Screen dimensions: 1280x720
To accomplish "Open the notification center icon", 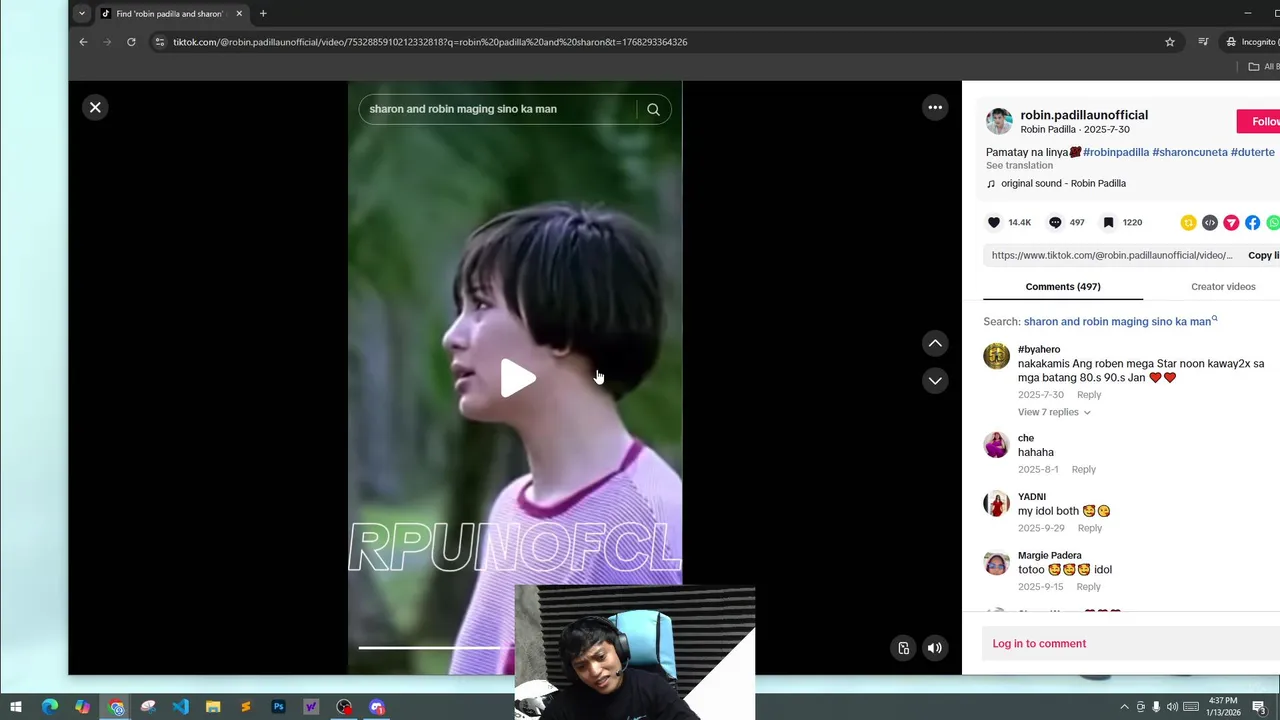I will (x=1260, y=708).
